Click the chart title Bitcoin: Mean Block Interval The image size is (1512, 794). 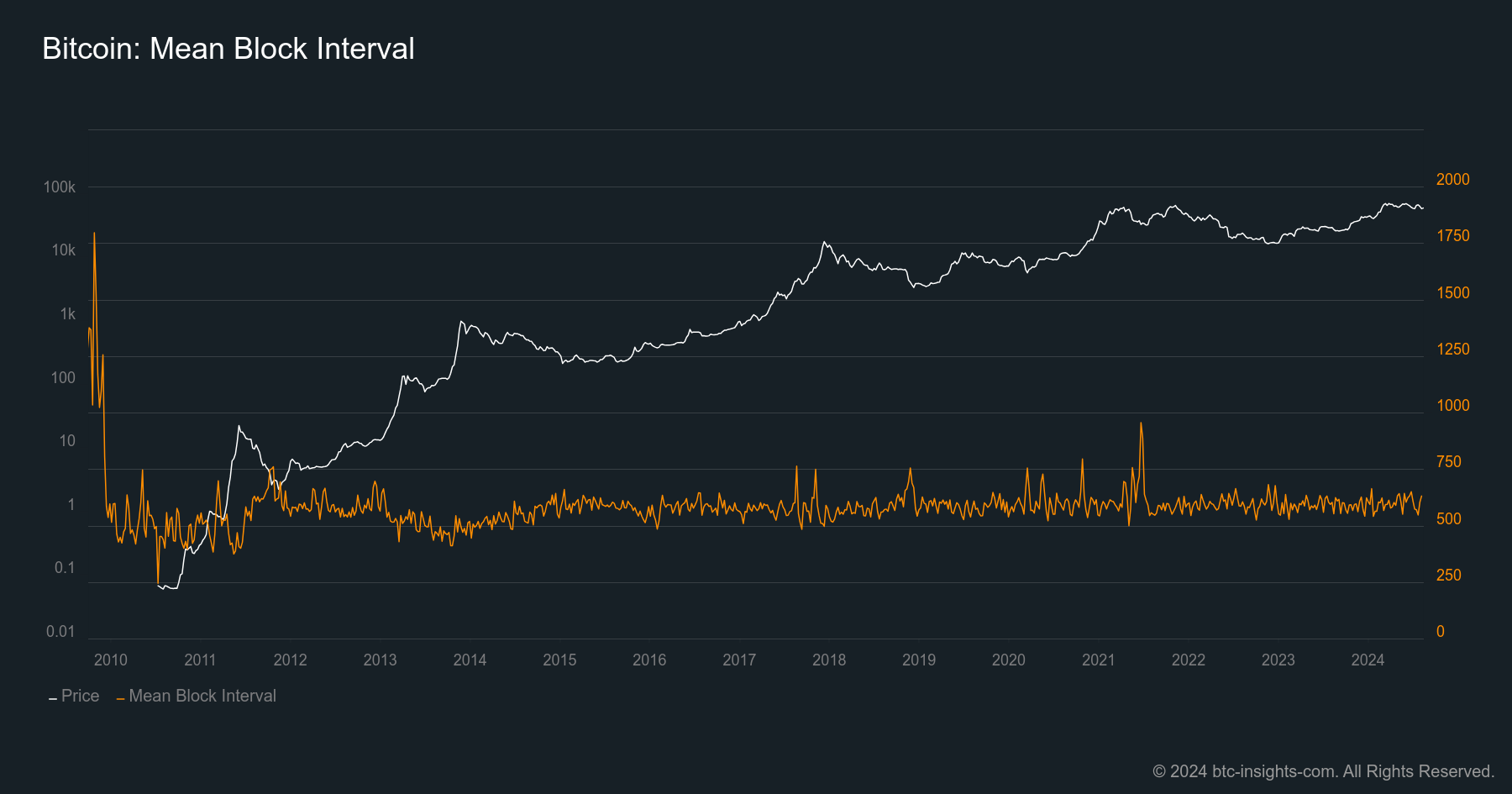(228, 49)
